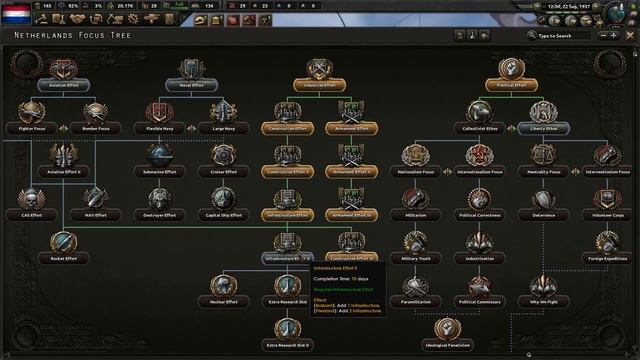Select the Naval Effort focus

(x=191, y=75)
